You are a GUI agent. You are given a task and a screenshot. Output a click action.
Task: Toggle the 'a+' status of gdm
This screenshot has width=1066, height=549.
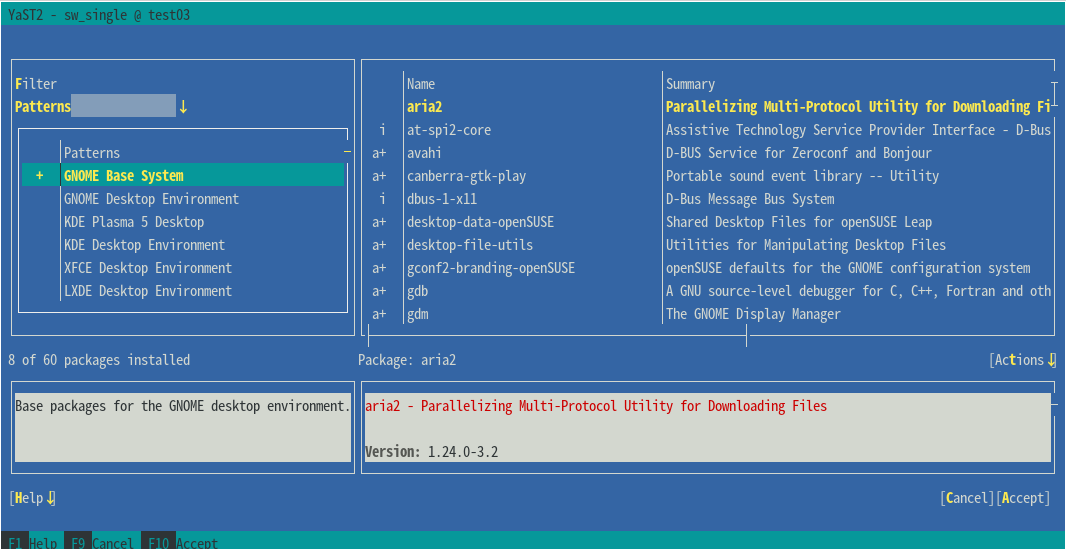[x=379, y=314]
